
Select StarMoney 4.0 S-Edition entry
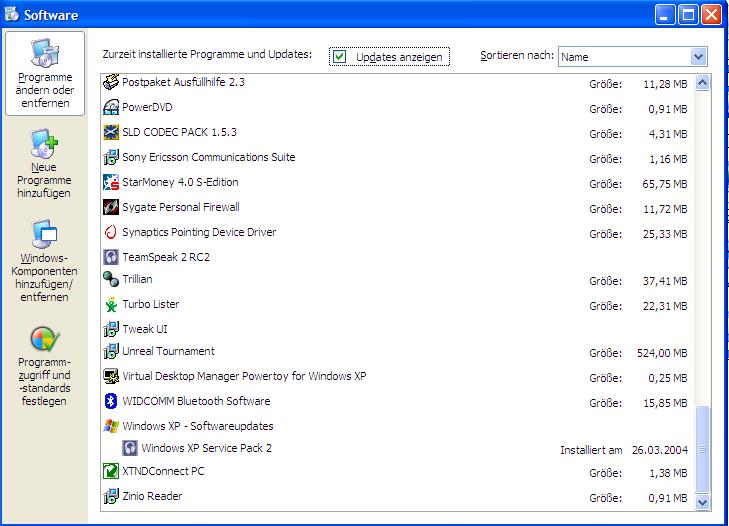[x=180, y=182]
